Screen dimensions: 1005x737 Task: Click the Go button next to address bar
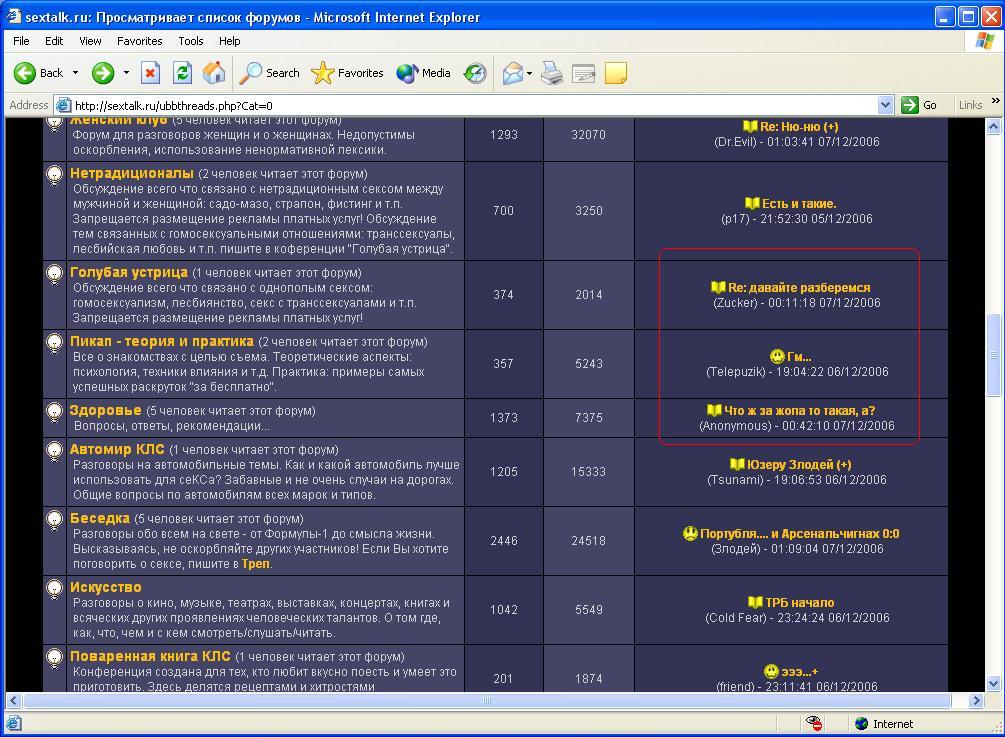tap(920, 105)
